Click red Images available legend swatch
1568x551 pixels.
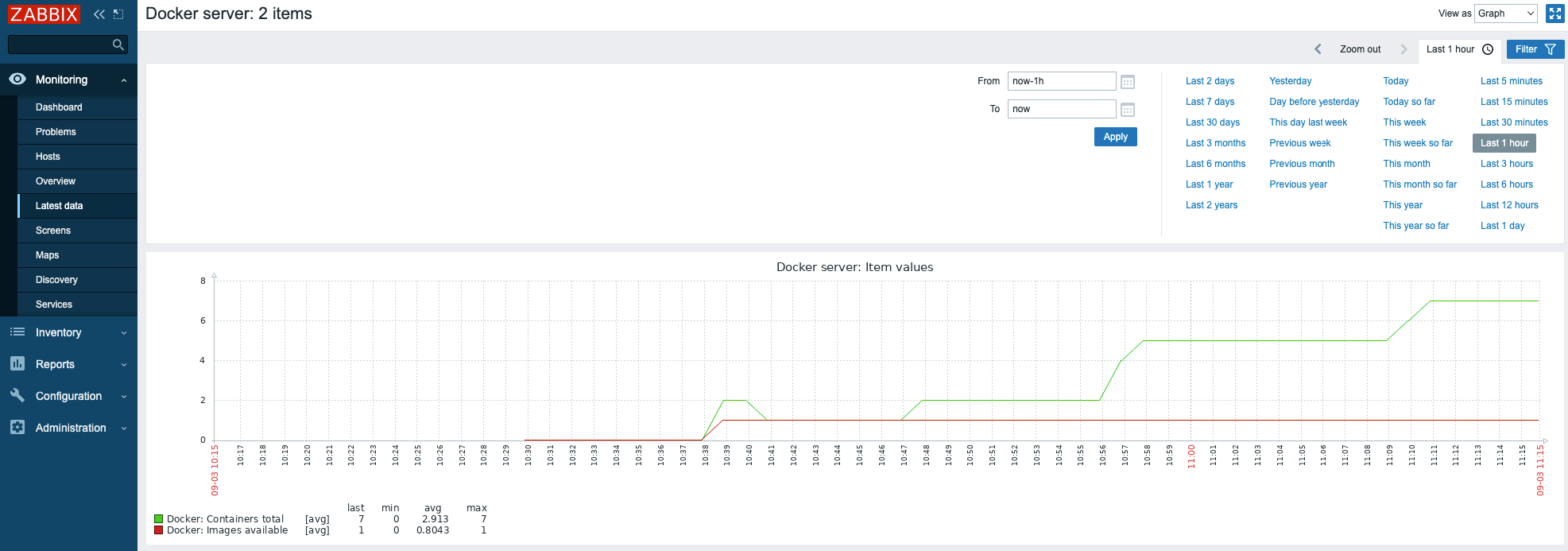tap(159, 530)
